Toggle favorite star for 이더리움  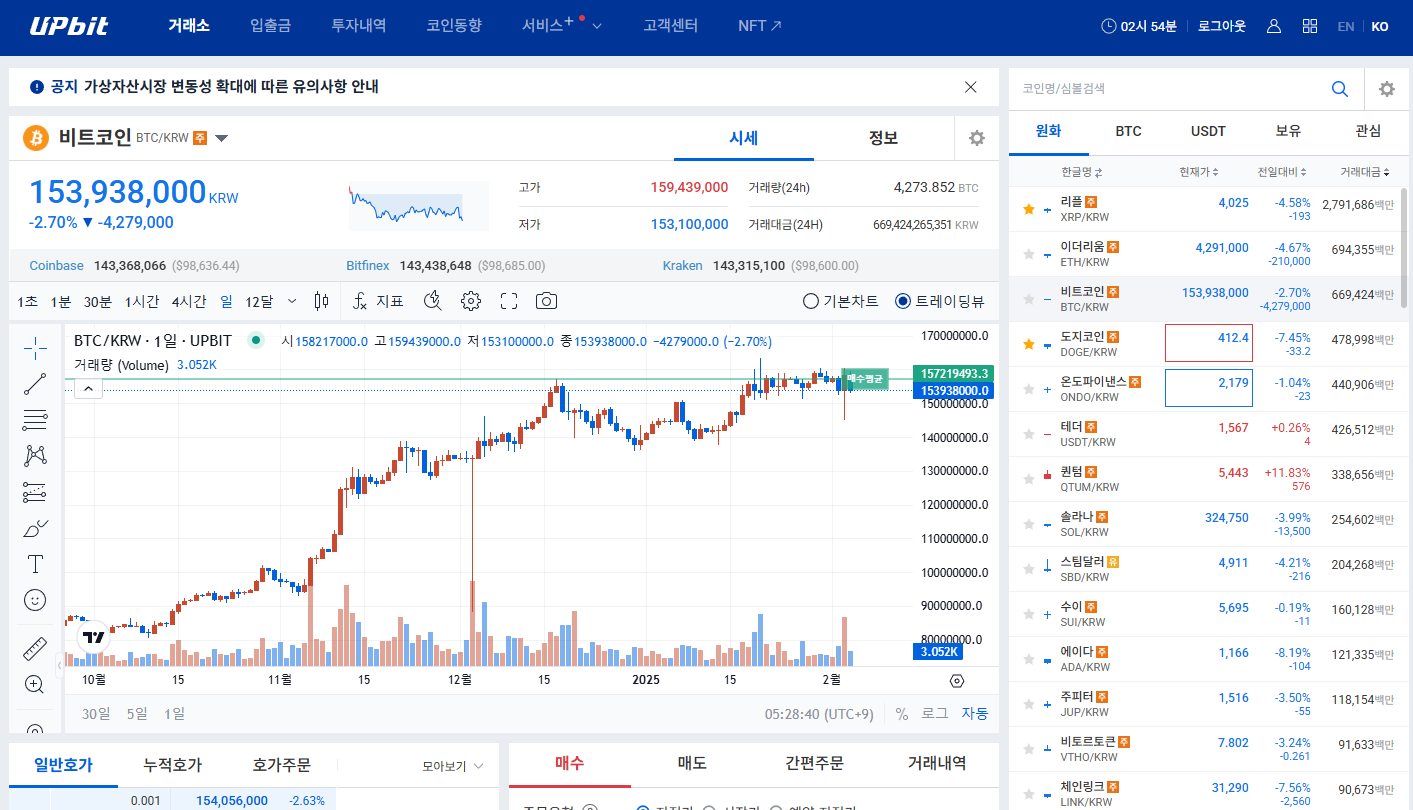tap(1028, 255)
